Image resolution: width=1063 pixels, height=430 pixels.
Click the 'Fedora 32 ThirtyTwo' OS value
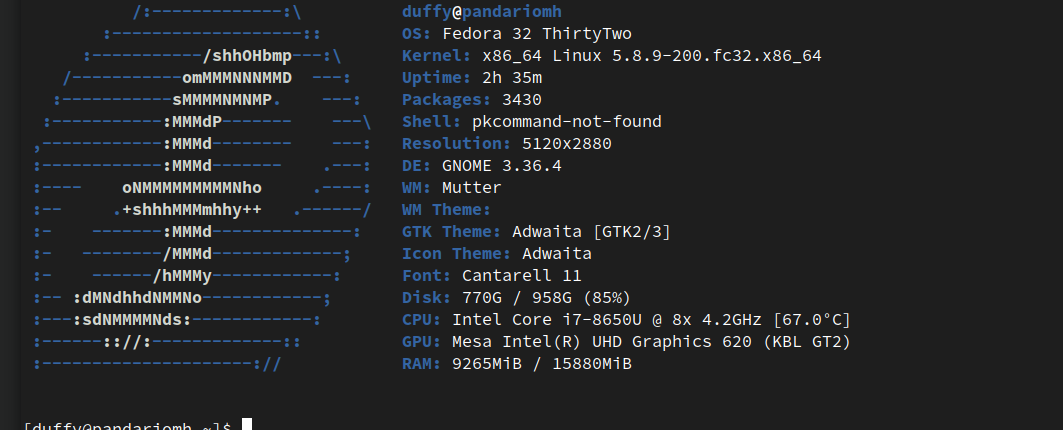[x=537, y=34]
